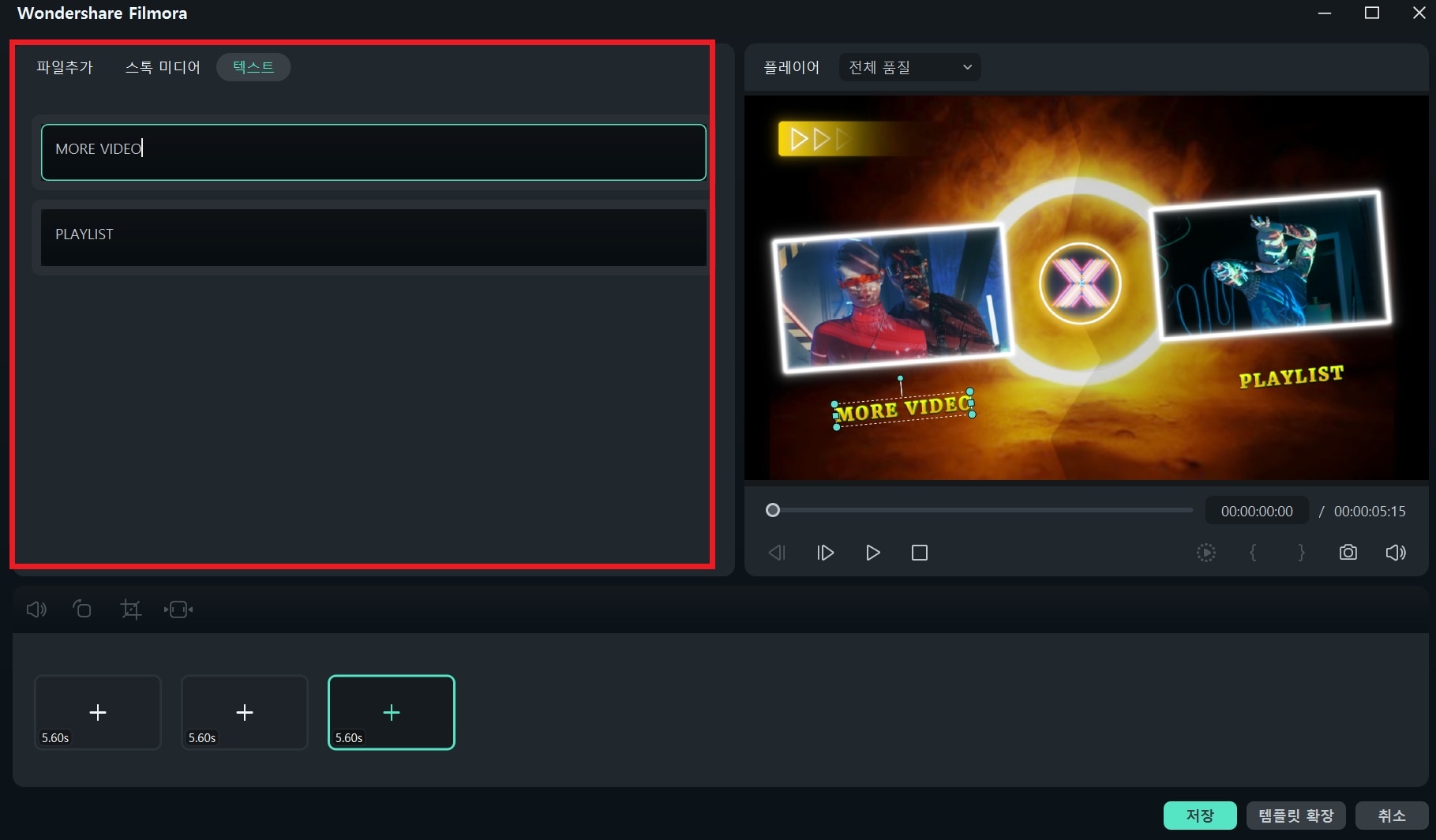Close the Filmora window
The image size is (1436, 840).
[x=1419, y=13]
